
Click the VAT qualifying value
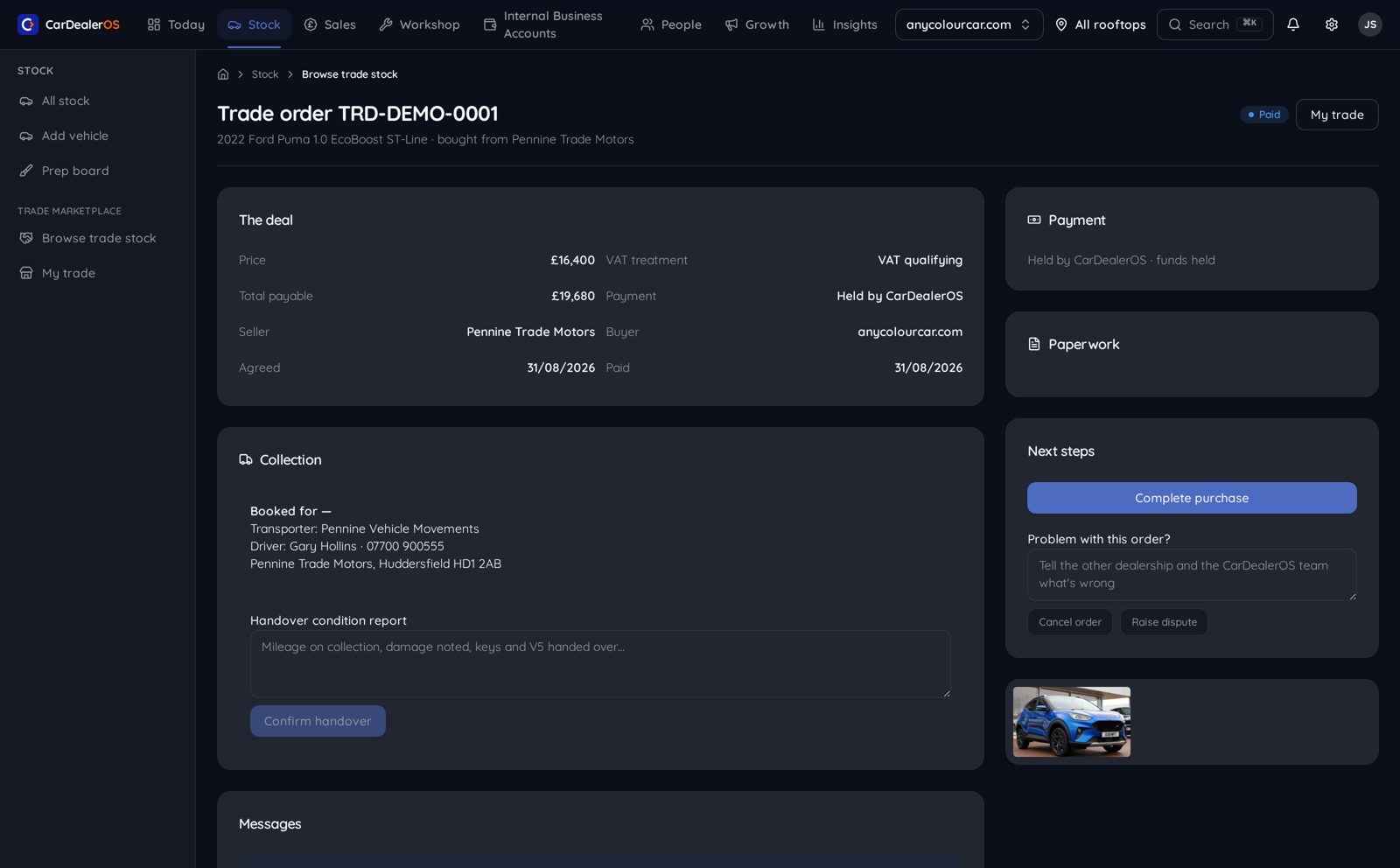[x=920, y=261]
